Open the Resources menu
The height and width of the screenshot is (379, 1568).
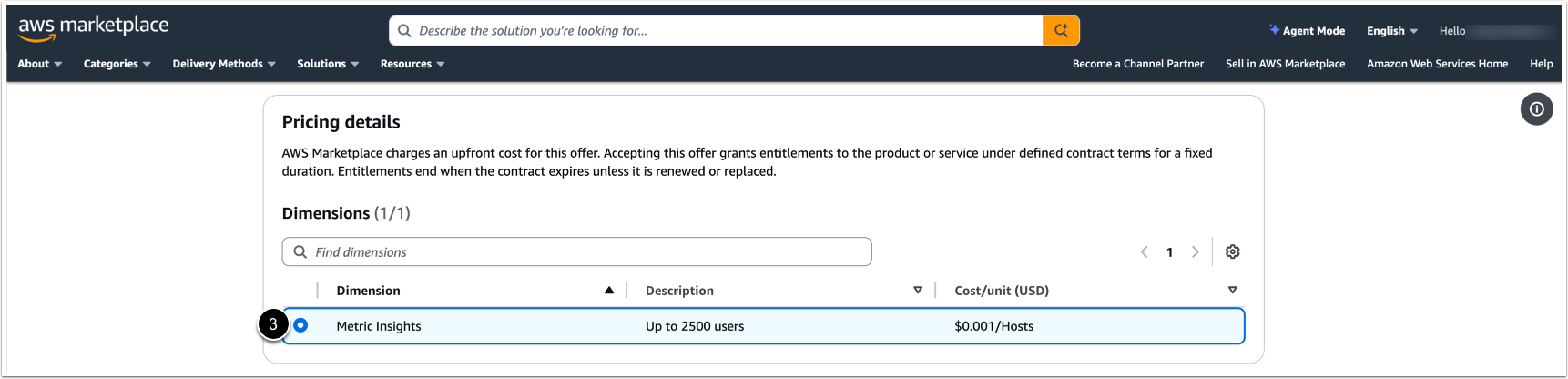pos(412,64)
